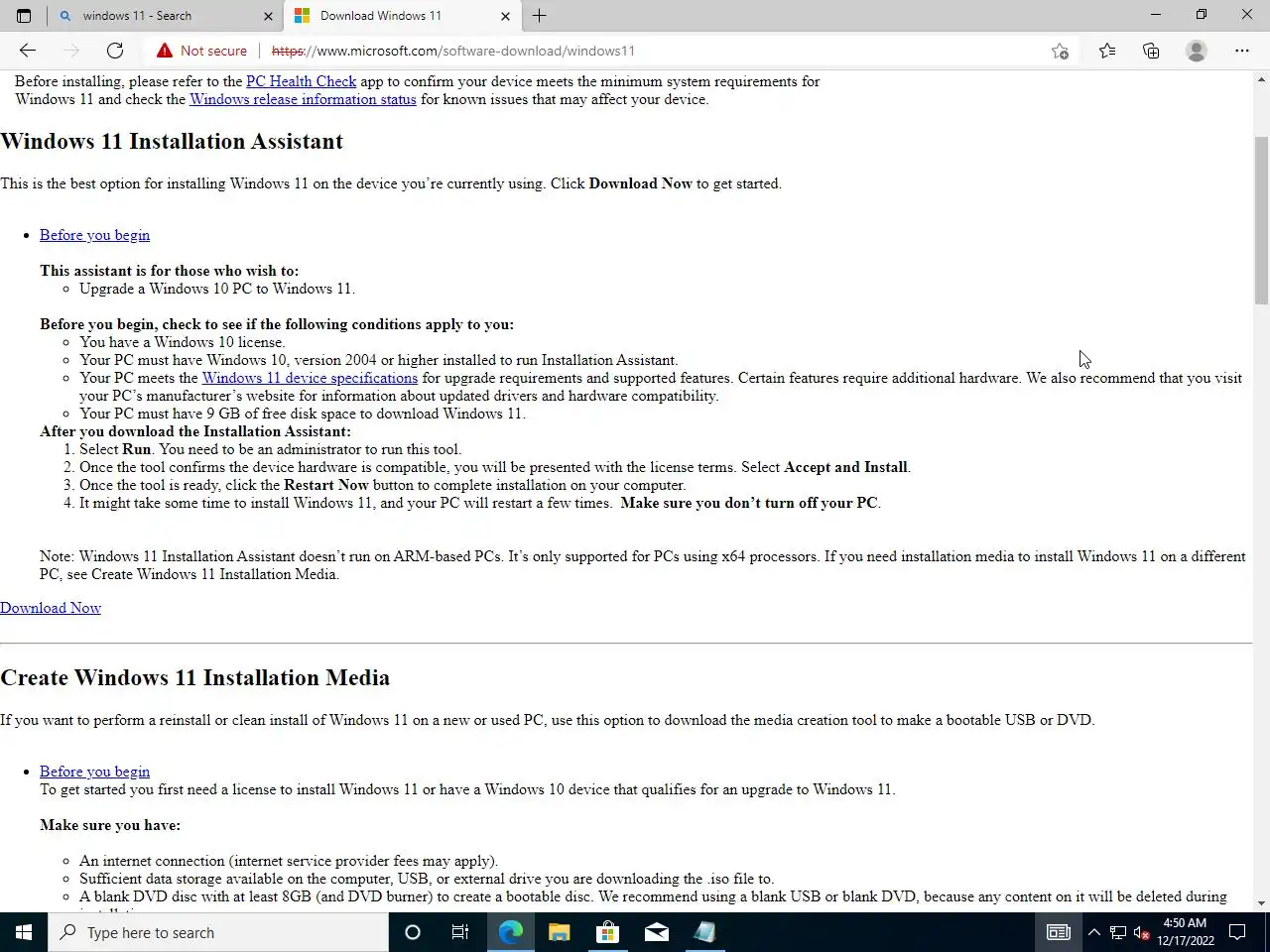Open News and interests taskbar icon
The height and width of the screenshot is (952, 1270).
(1059, 932)
